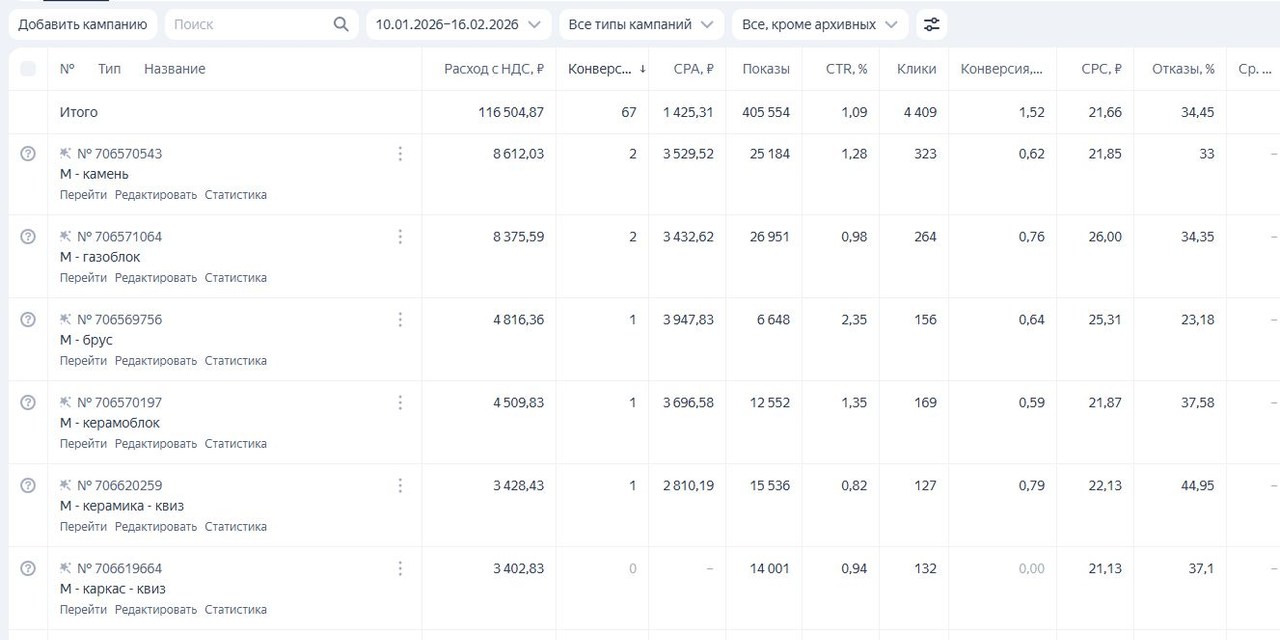The image size is (1280, 640).
Task: Open filter settings sliders icon
Action: (931, 24)
